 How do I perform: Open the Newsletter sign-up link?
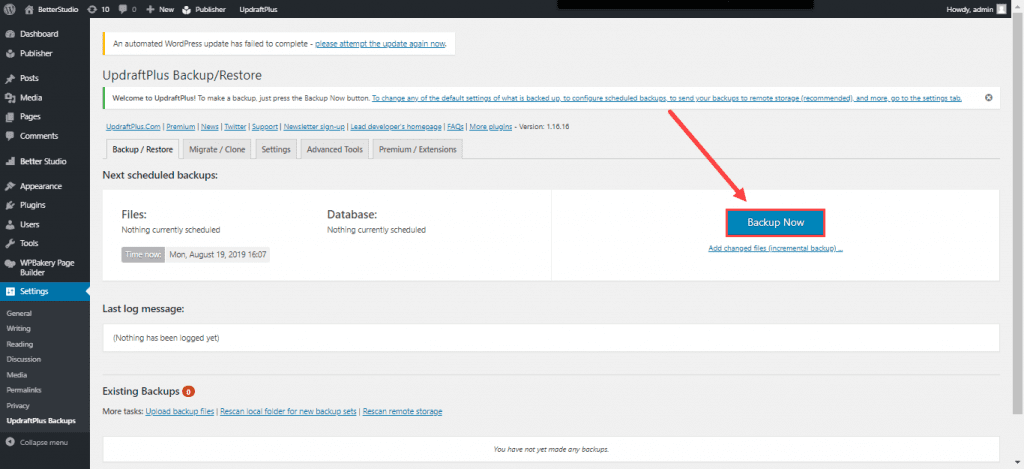pyautogui.click(x=314, y=127)
